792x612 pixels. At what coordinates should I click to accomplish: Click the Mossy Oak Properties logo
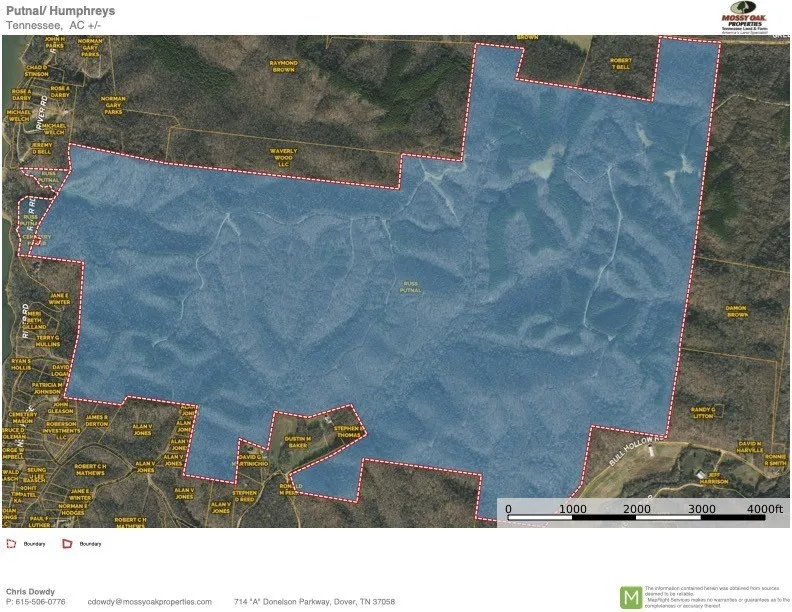745,18
